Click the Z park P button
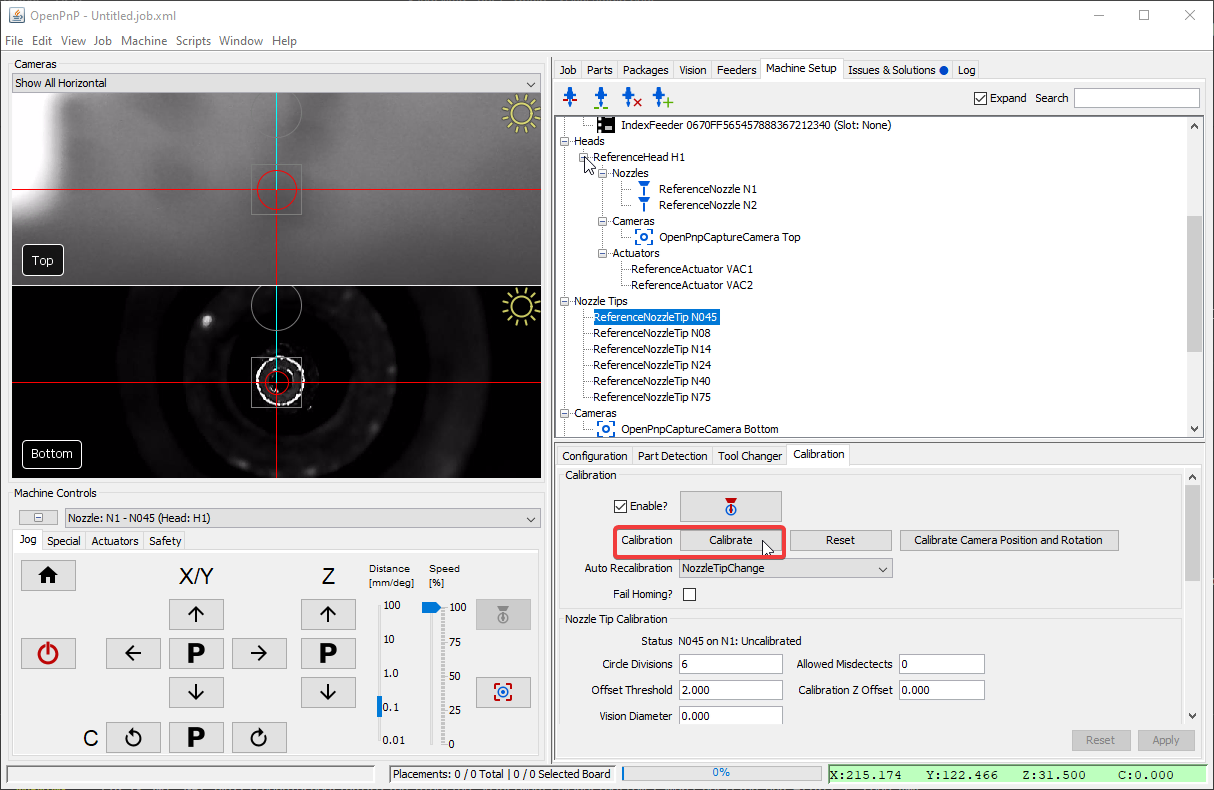This screenshot has width=1214, height=790. click(328, 654)
